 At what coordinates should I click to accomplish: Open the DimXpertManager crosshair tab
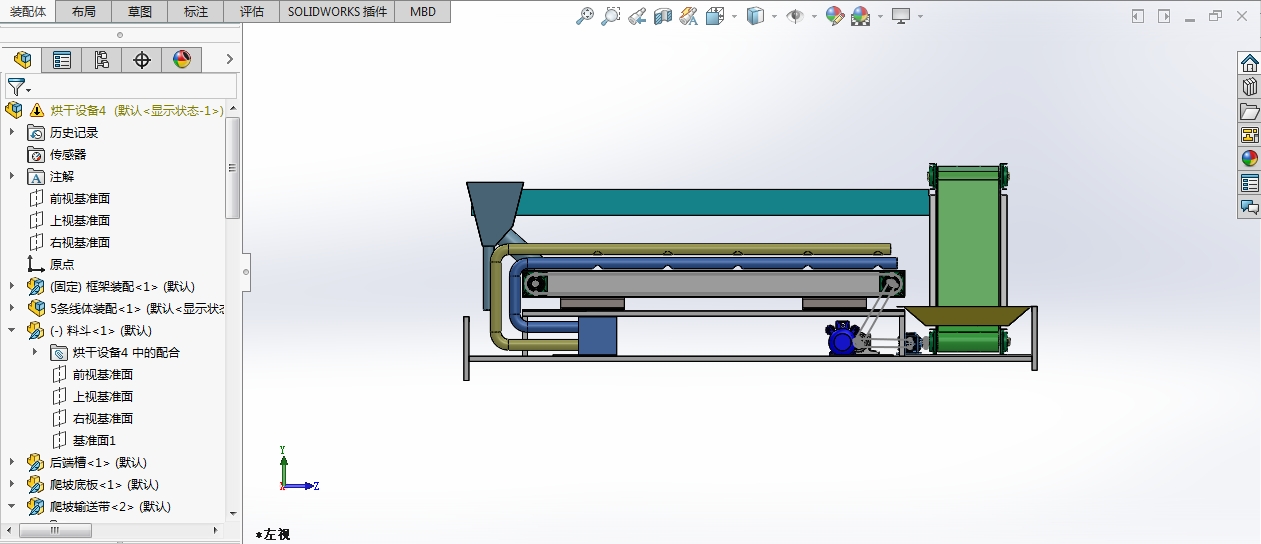click(x=142, y=60)
